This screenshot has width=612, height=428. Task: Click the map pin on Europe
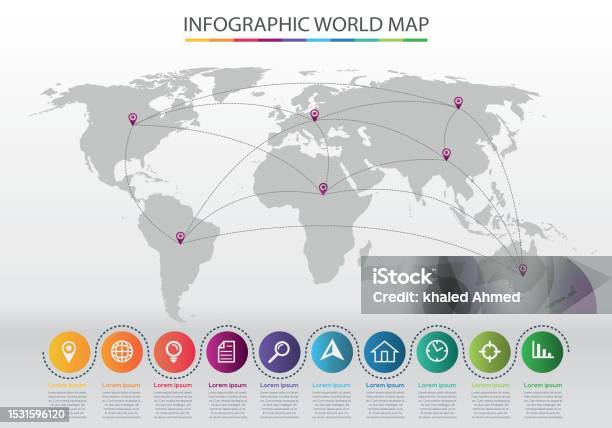click(315, 115)
